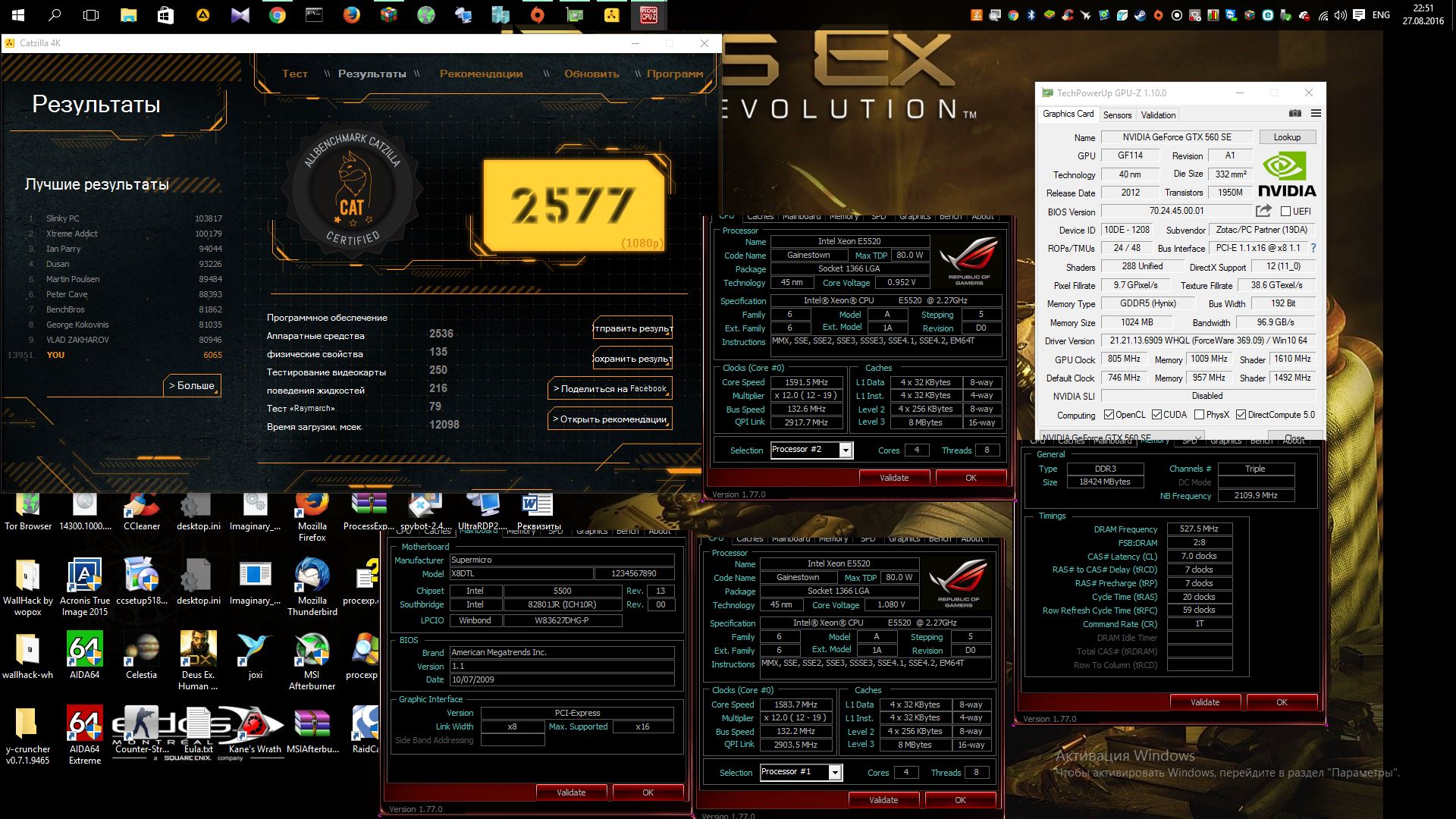Screen dimensions: 1456x819
Task: Open the CCleaner desktop shortcut
Action: point(141,512)
